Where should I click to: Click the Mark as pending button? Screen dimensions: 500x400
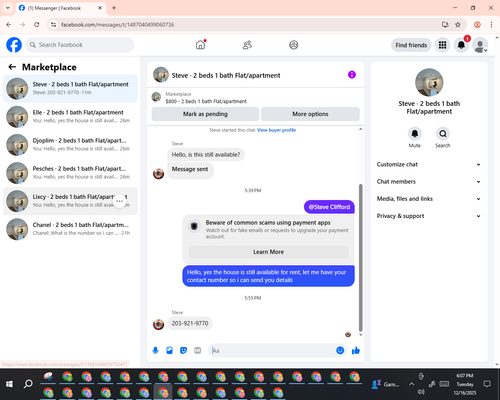(205, 114)
